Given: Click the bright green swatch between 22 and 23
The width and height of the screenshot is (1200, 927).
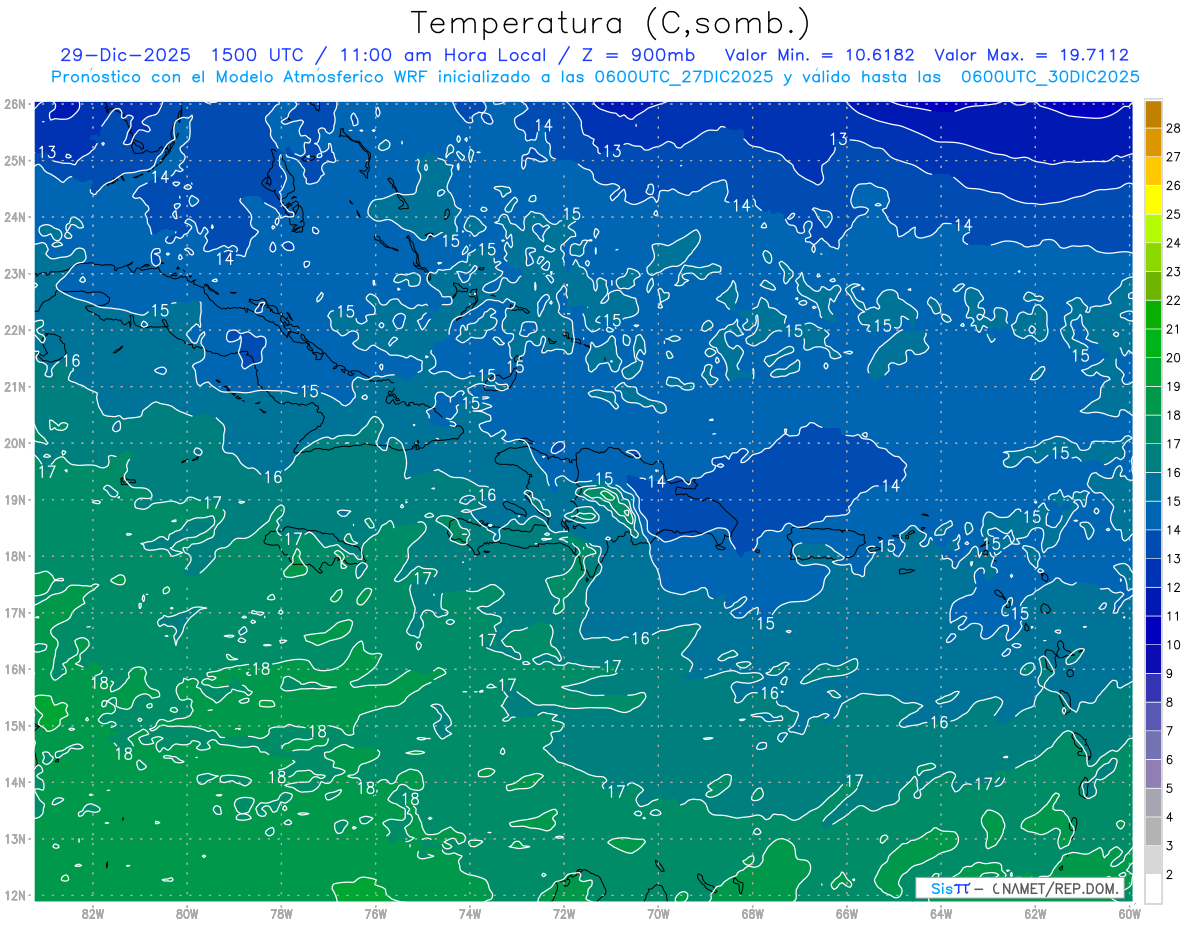Looking at the screenshot, I should 1153,286.
